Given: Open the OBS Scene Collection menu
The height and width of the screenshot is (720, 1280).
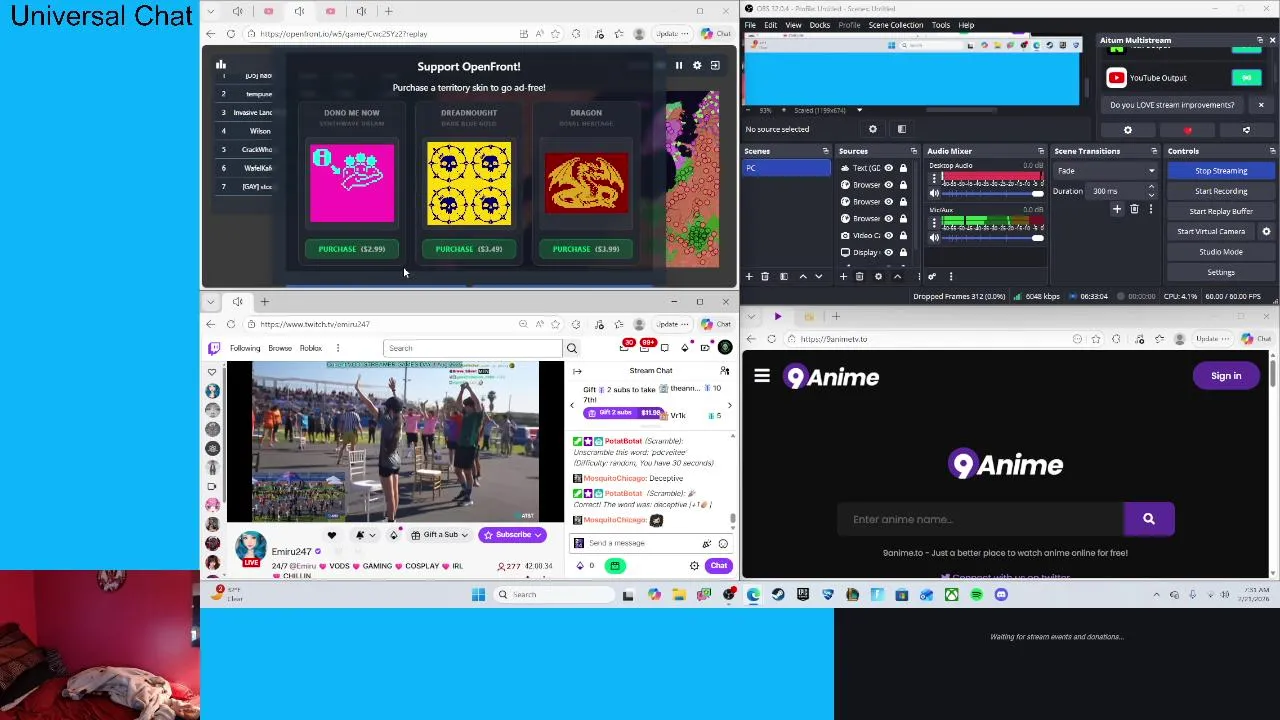Looking at the screenshot, I should pyautogui.click(x=896, y=25).
